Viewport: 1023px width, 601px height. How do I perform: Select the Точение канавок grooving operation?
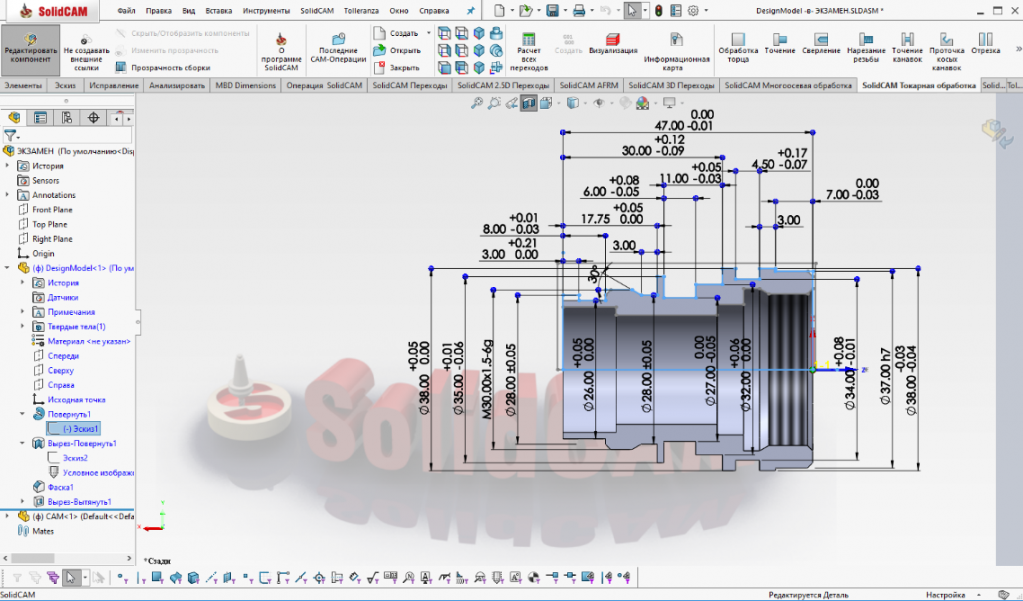coord(907,47)
